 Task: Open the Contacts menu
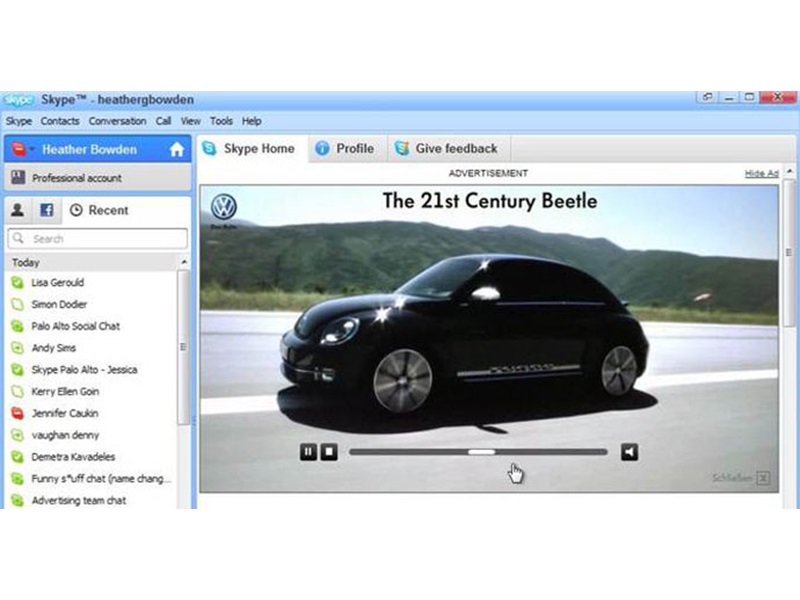pyautogui.click(x=60, y=121)
